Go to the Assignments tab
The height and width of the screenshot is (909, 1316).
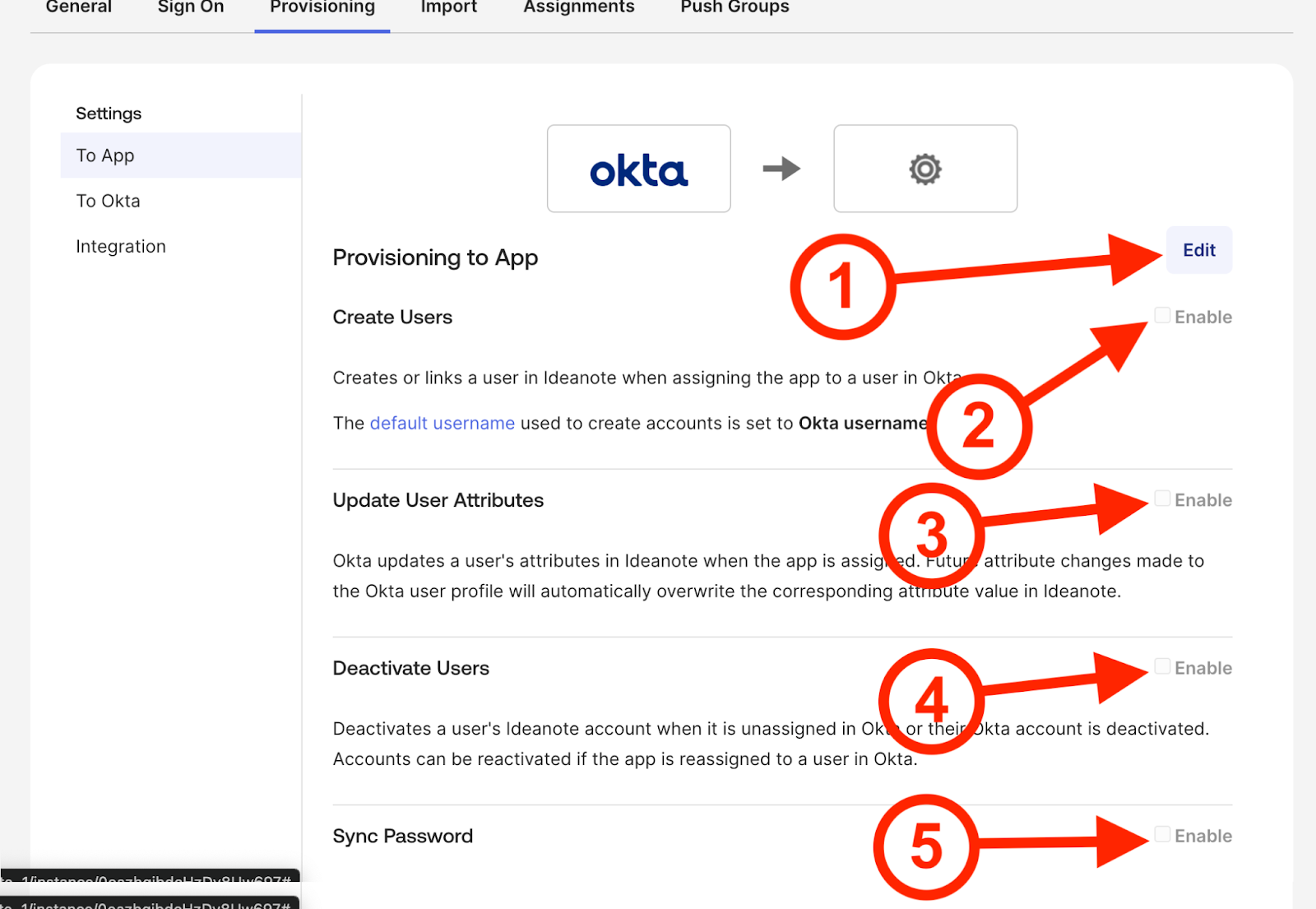click(579, 8)
